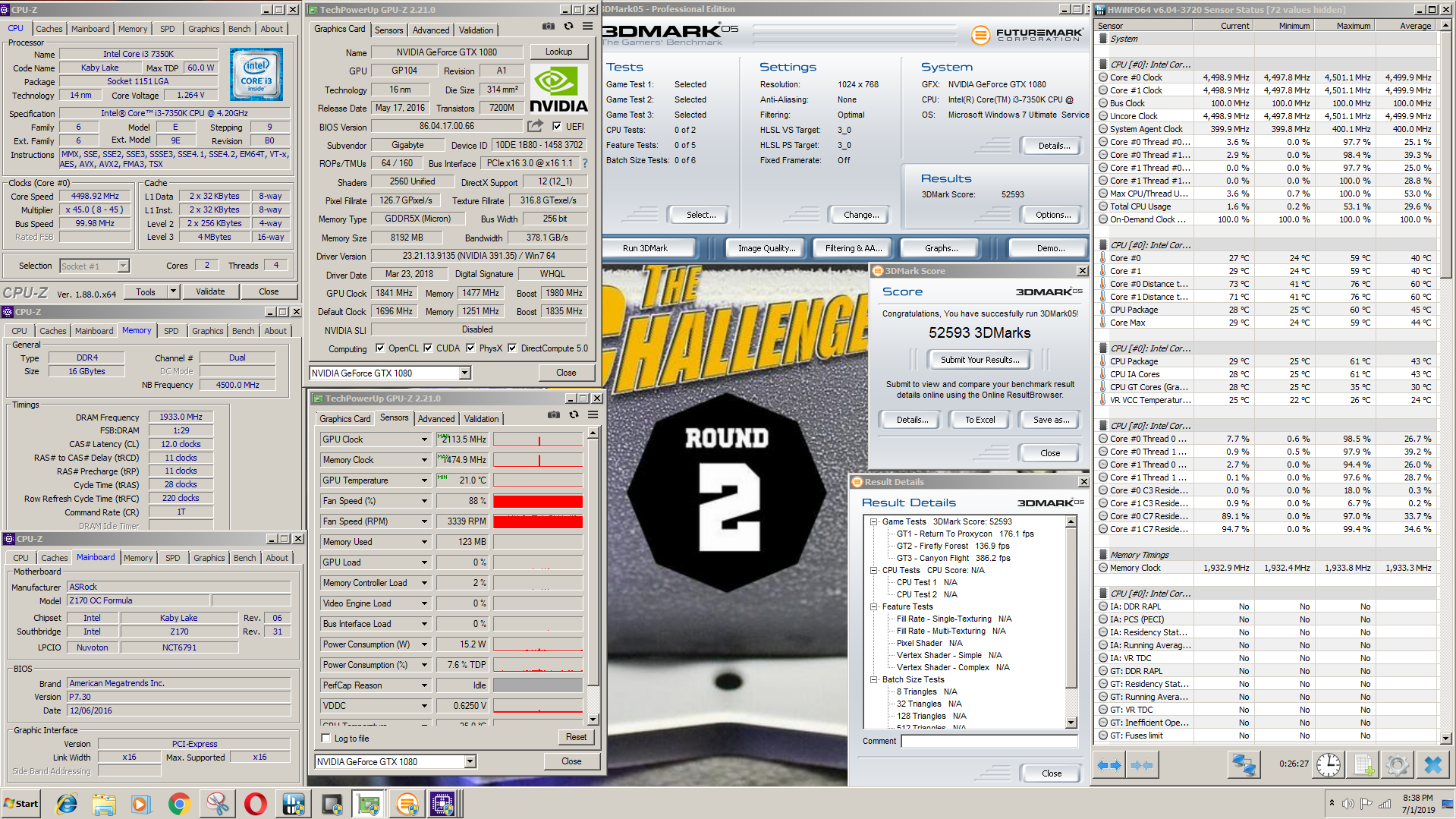
Task: Click HWiNFO collapse columns arrows icon
Action: 1142,765
